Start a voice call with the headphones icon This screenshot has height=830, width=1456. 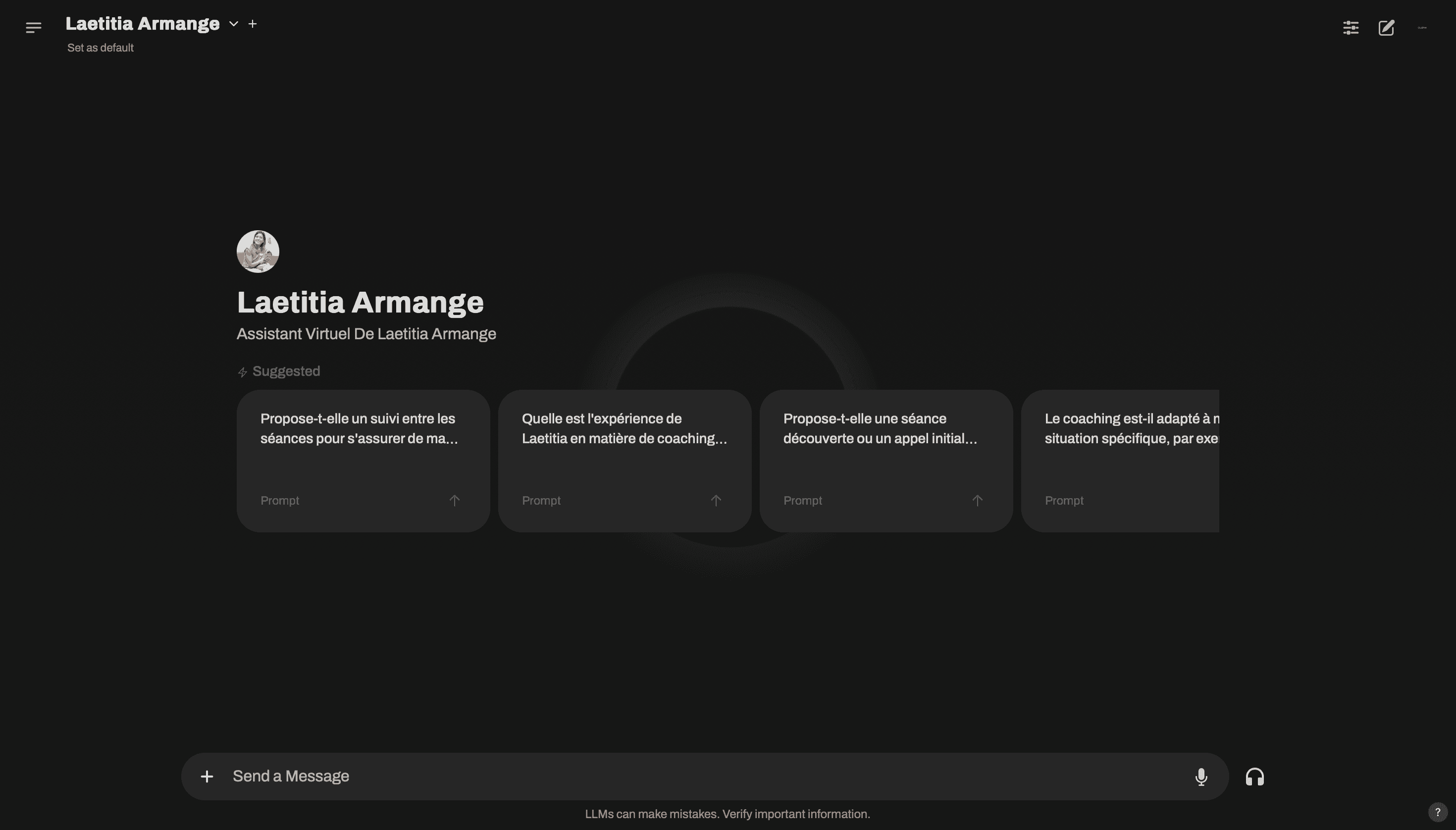(1255, 776)
